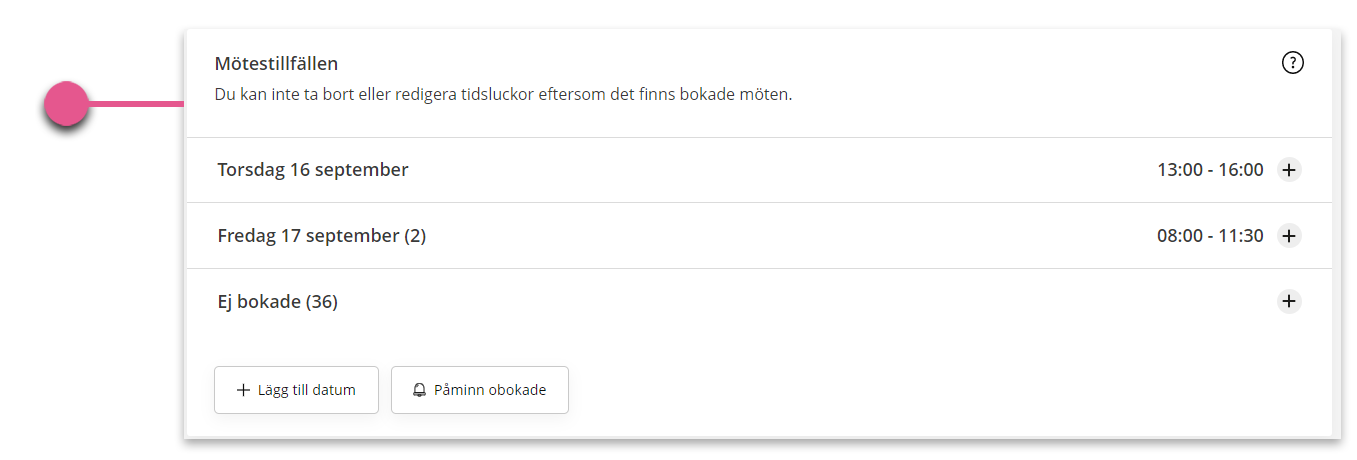Select the Ej bokade (36) row title
Image resolution: width=1357 pixels, height=460 pixels.
click(278, 301)
